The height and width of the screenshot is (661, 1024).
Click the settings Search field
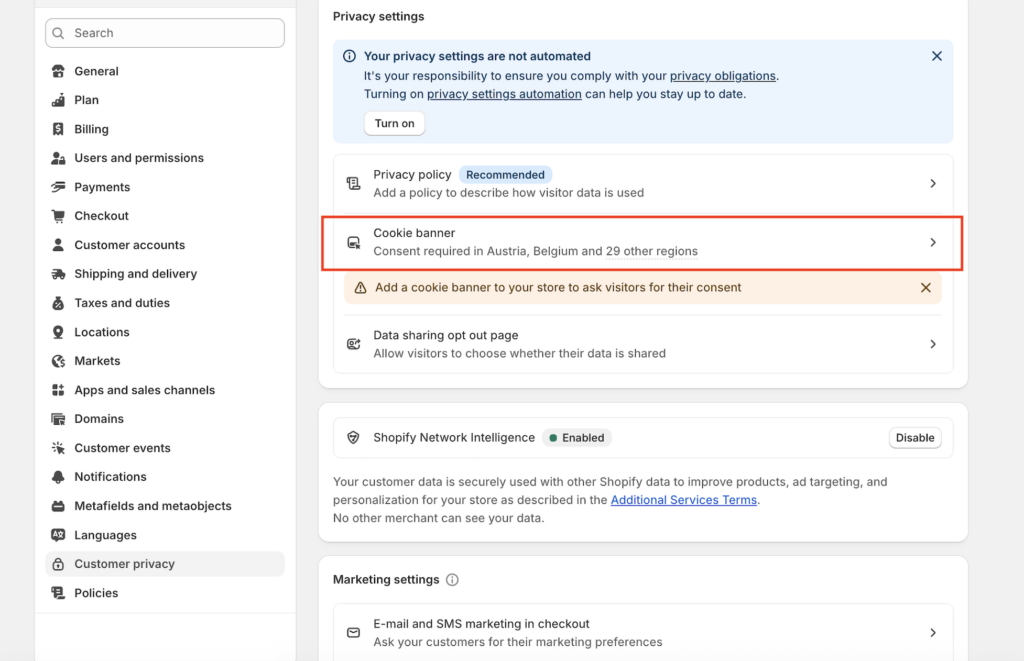coord(165,33)
